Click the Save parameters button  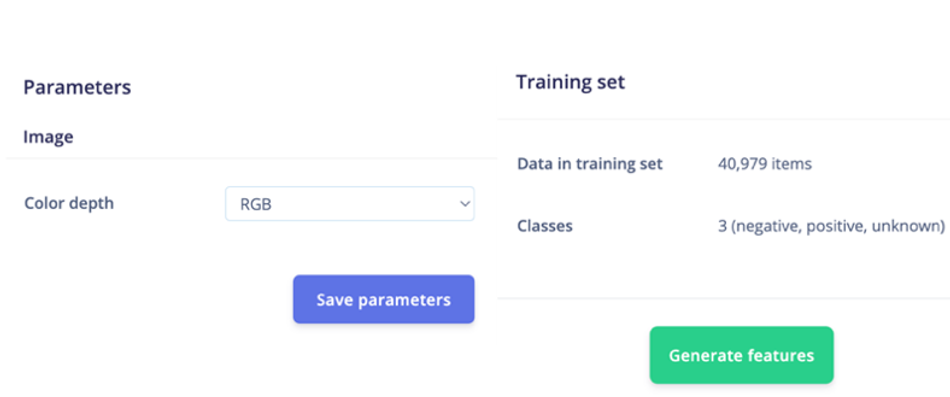tap(384, 299)
